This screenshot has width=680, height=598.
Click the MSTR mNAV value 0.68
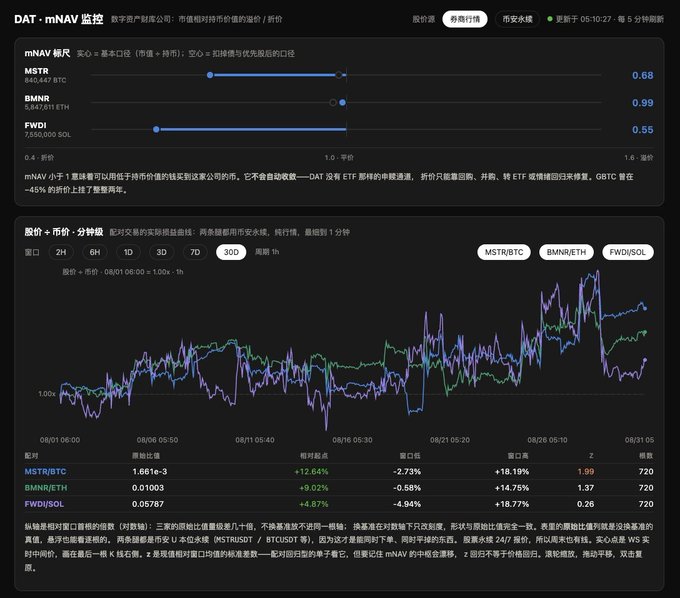point(642,75)
